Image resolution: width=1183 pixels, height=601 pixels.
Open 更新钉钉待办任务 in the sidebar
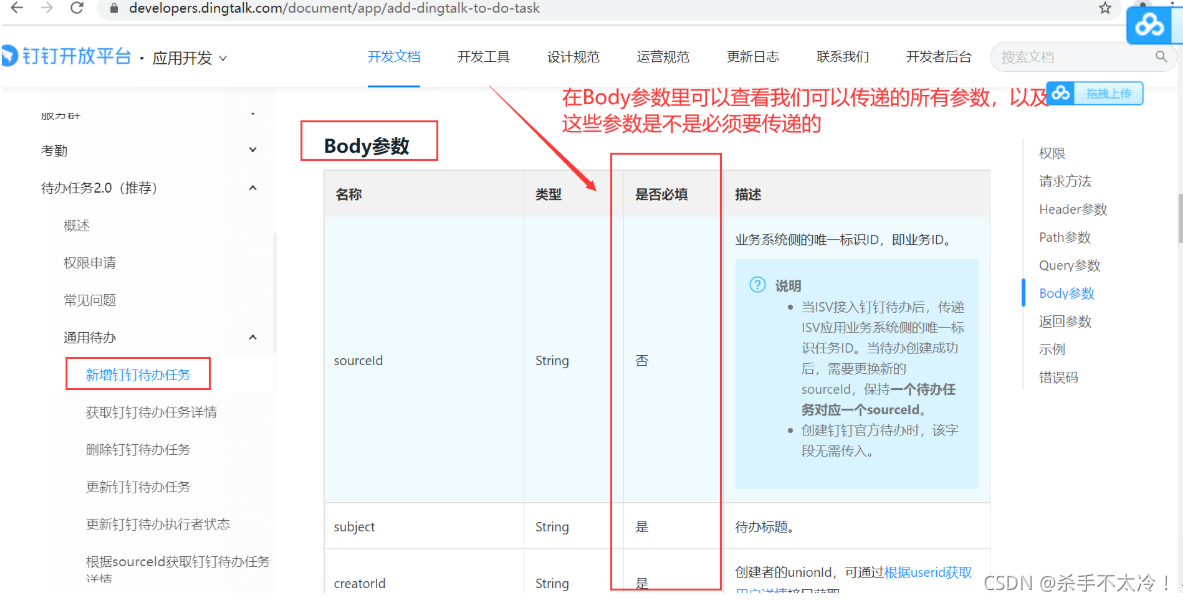tap(139, 486)
